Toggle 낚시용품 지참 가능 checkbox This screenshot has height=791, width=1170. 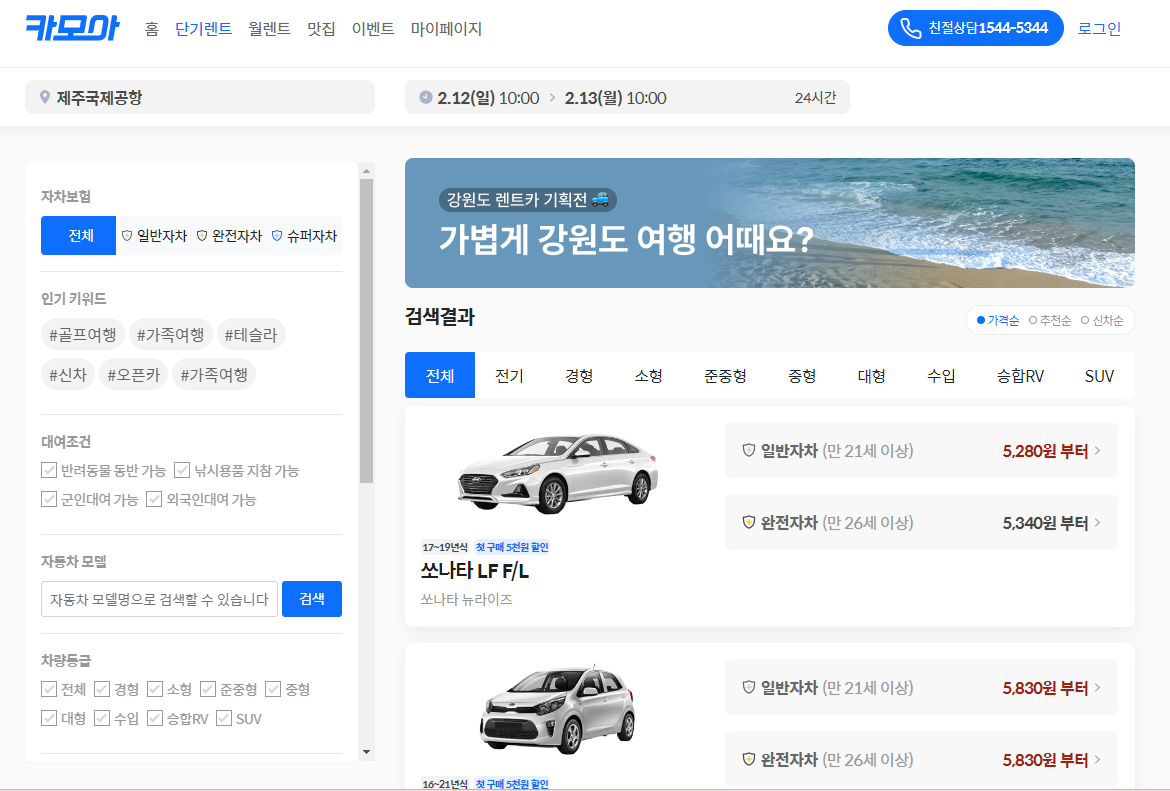[182, 470]
